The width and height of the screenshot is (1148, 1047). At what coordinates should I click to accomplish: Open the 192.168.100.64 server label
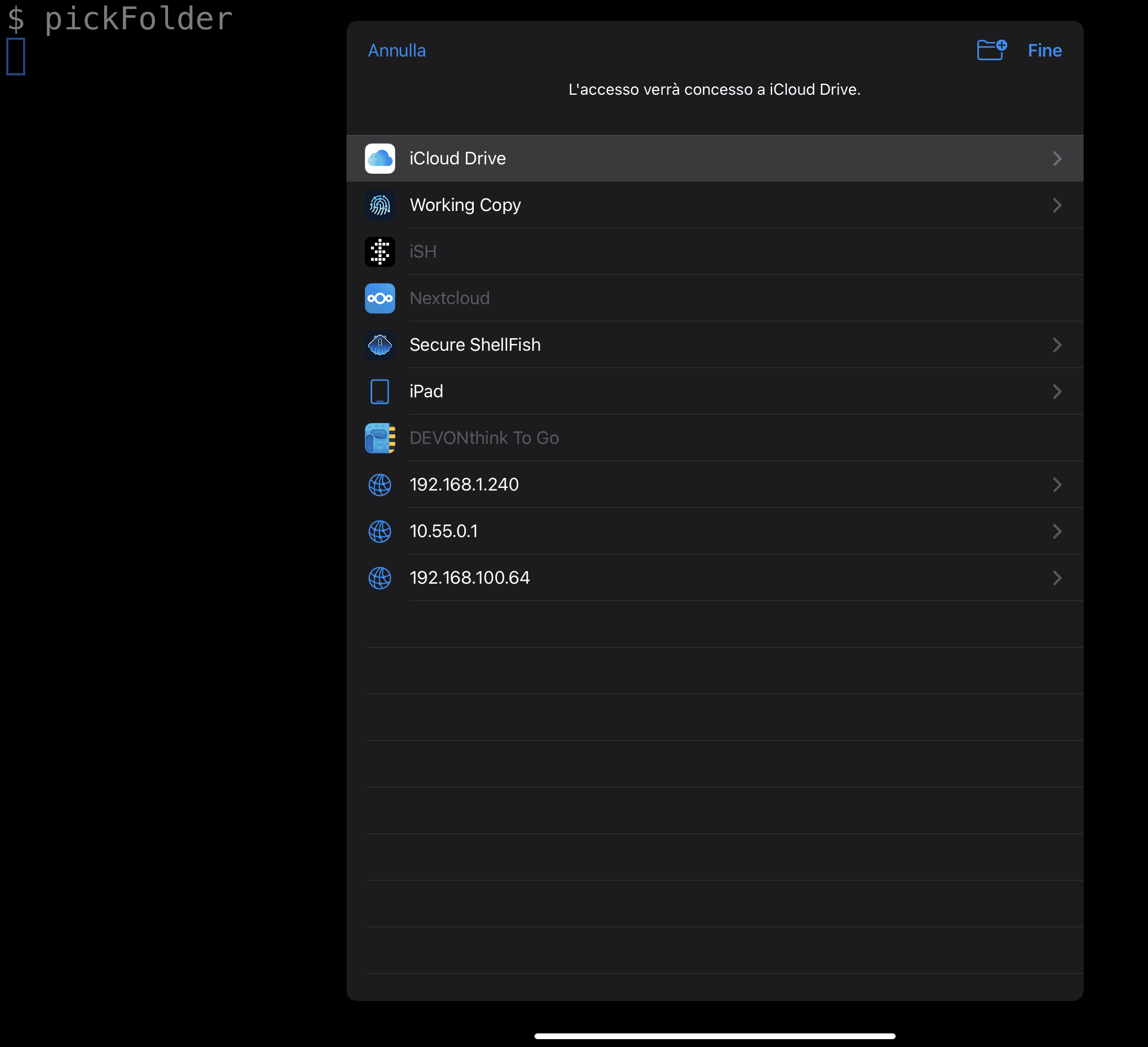470,578
